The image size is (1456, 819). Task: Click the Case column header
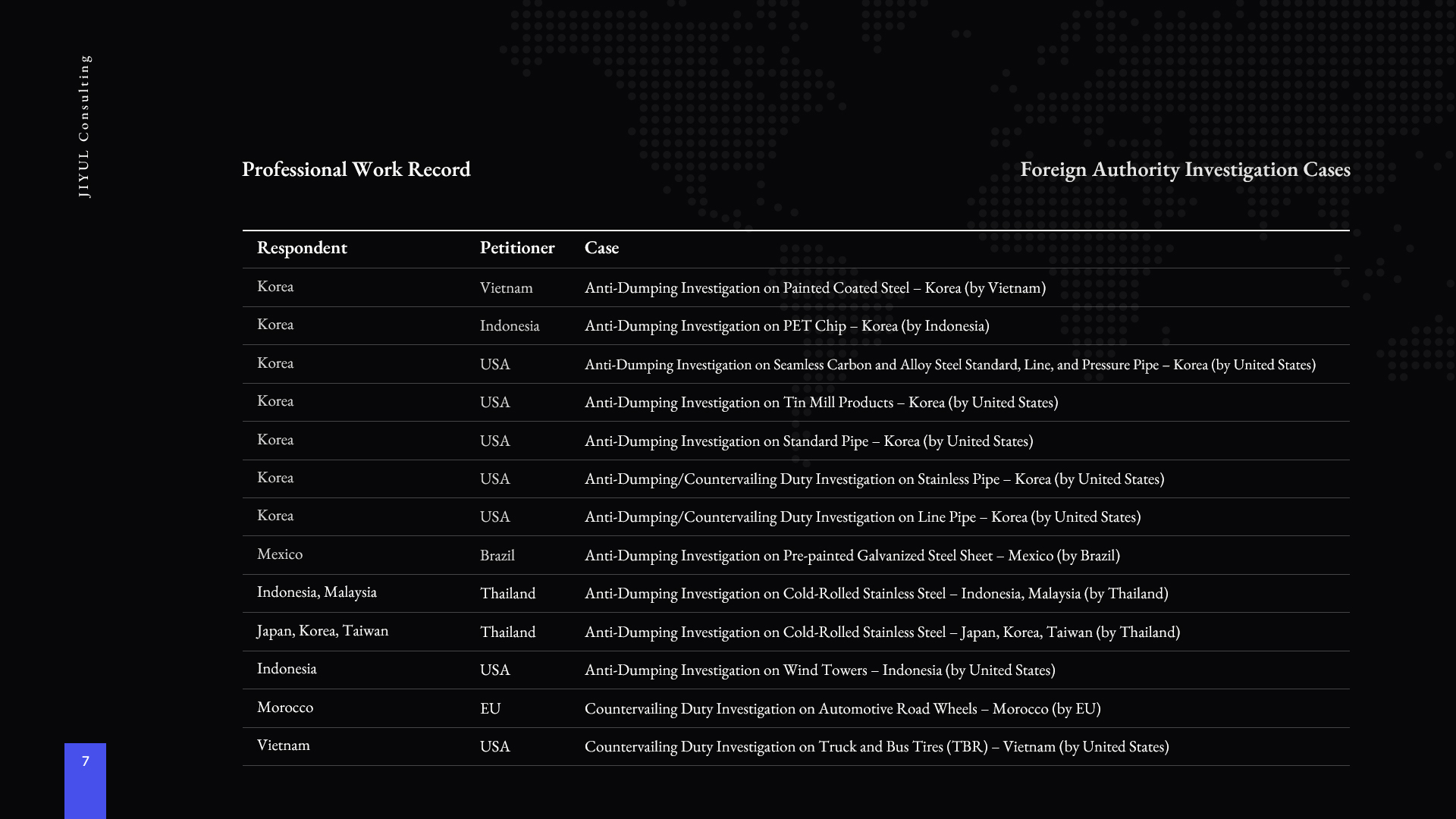click(x=601, y=248)
